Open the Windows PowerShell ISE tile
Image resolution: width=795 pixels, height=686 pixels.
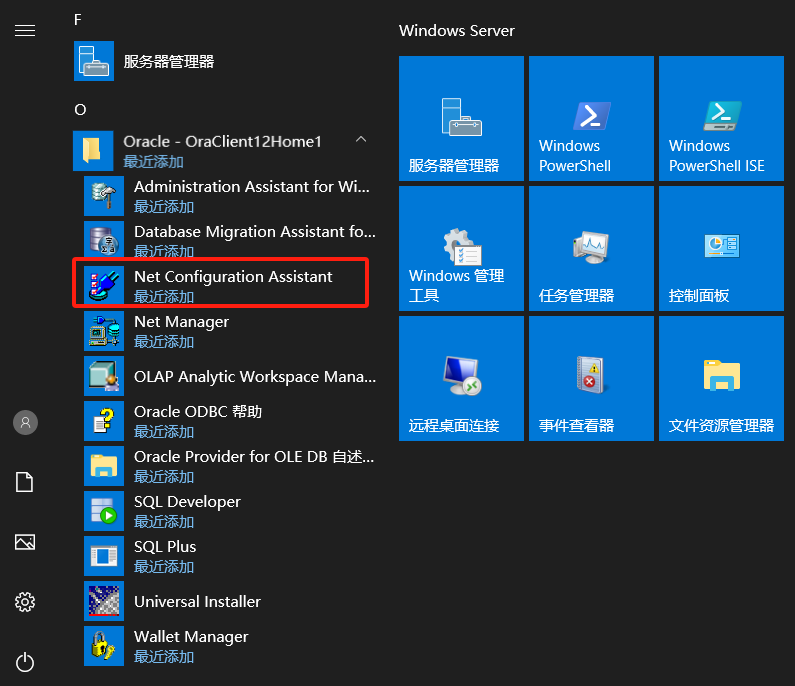(721, 118)
